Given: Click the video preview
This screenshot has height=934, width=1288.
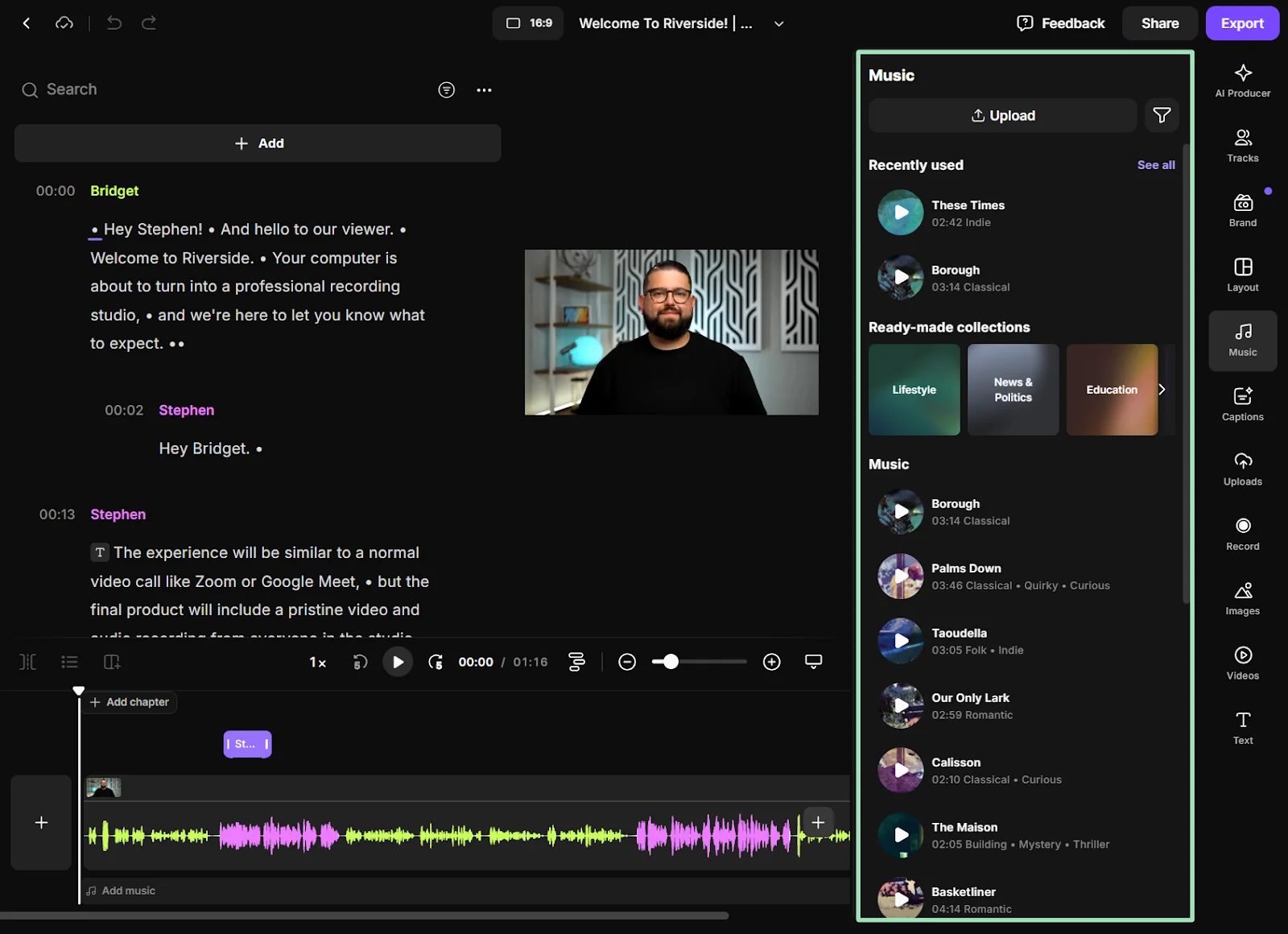Looking at the screenshot, I should [671, 333].
